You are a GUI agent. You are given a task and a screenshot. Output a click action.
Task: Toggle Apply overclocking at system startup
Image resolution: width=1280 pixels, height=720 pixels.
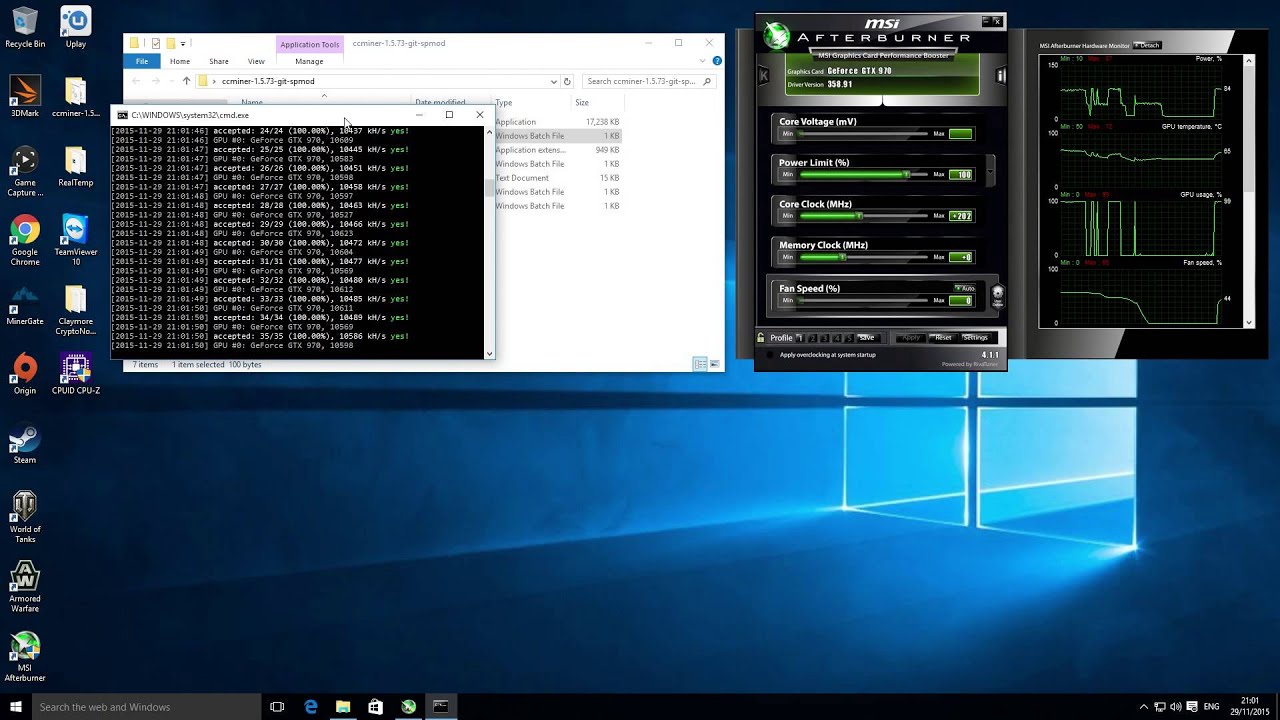click(x=769, y=354)
